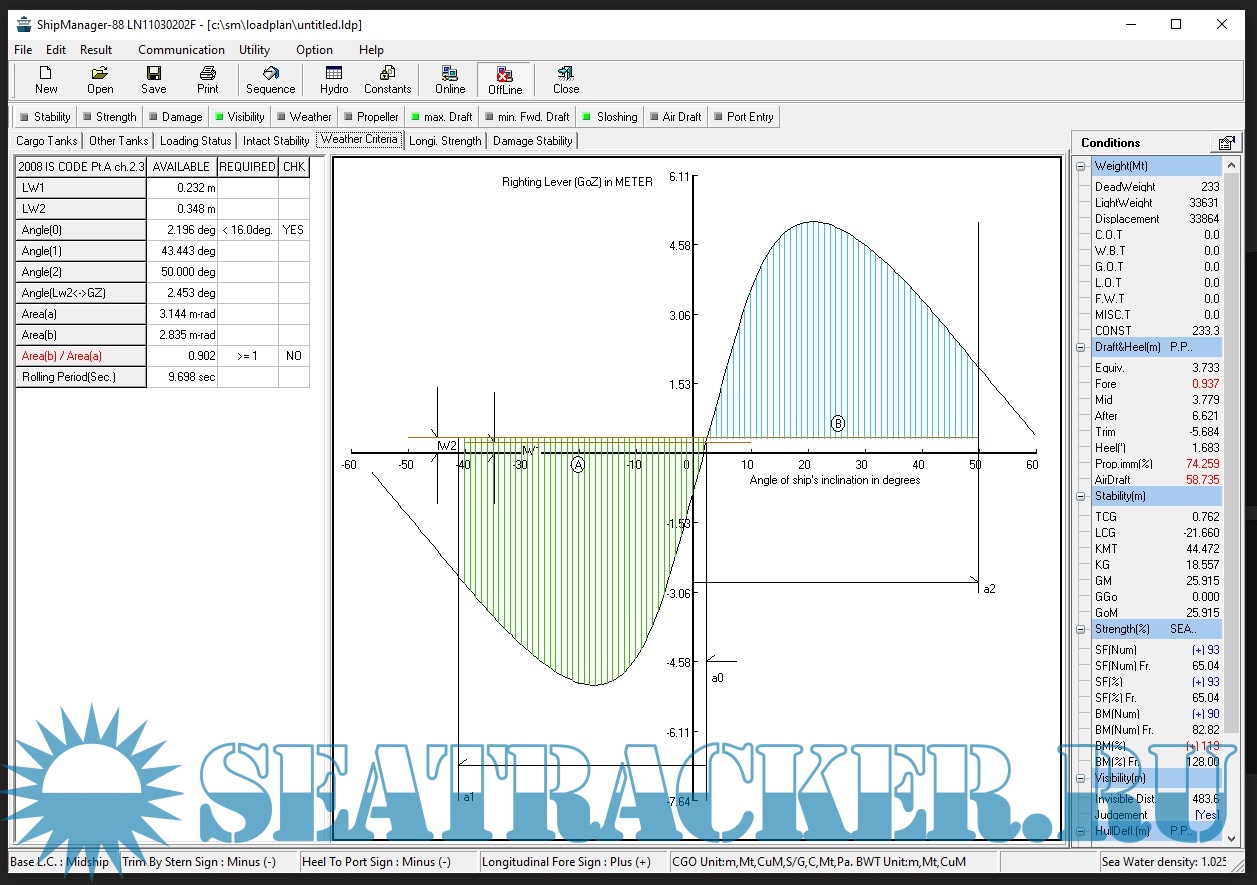Switch to the Intact Stability tab
Screen dimensions: 1257x885
tap(276, 141)
